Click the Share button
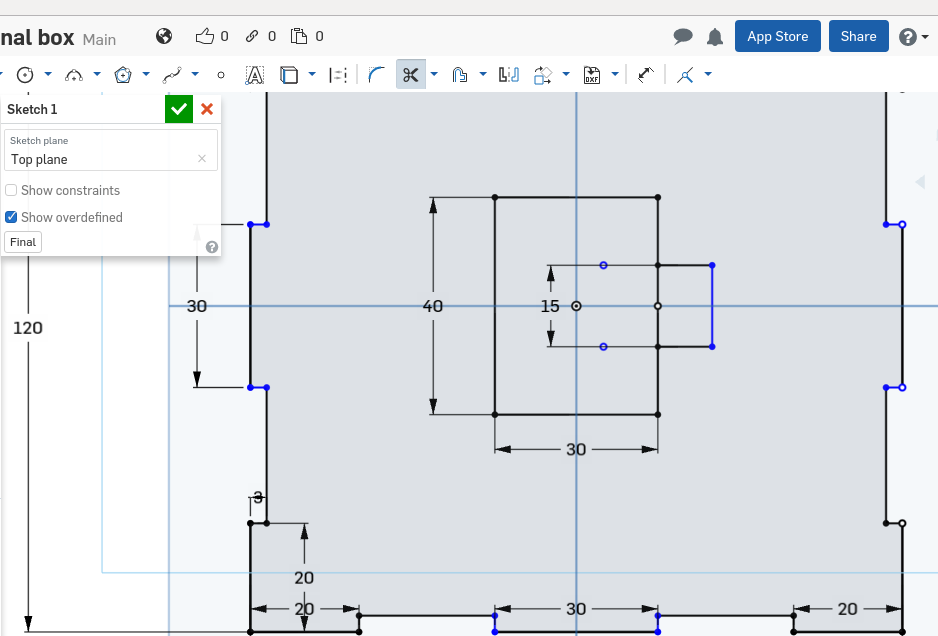This screenshot has width=938, height=636. (x=858, y=36)
